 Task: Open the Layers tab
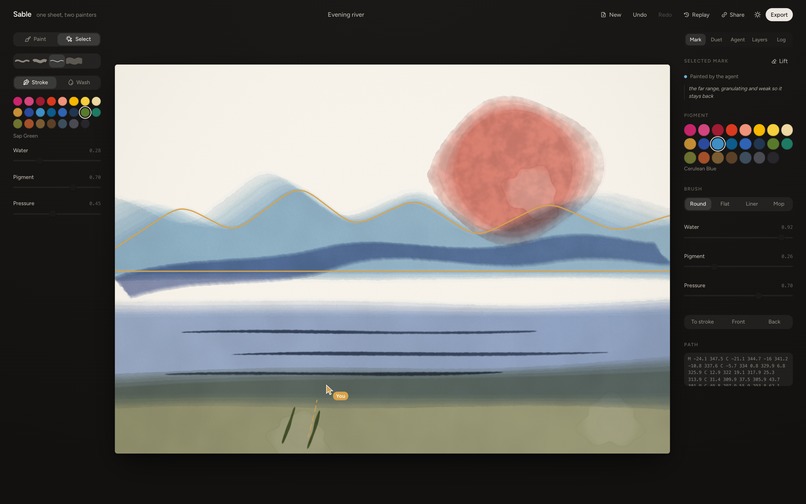click(x=759, y=40)
